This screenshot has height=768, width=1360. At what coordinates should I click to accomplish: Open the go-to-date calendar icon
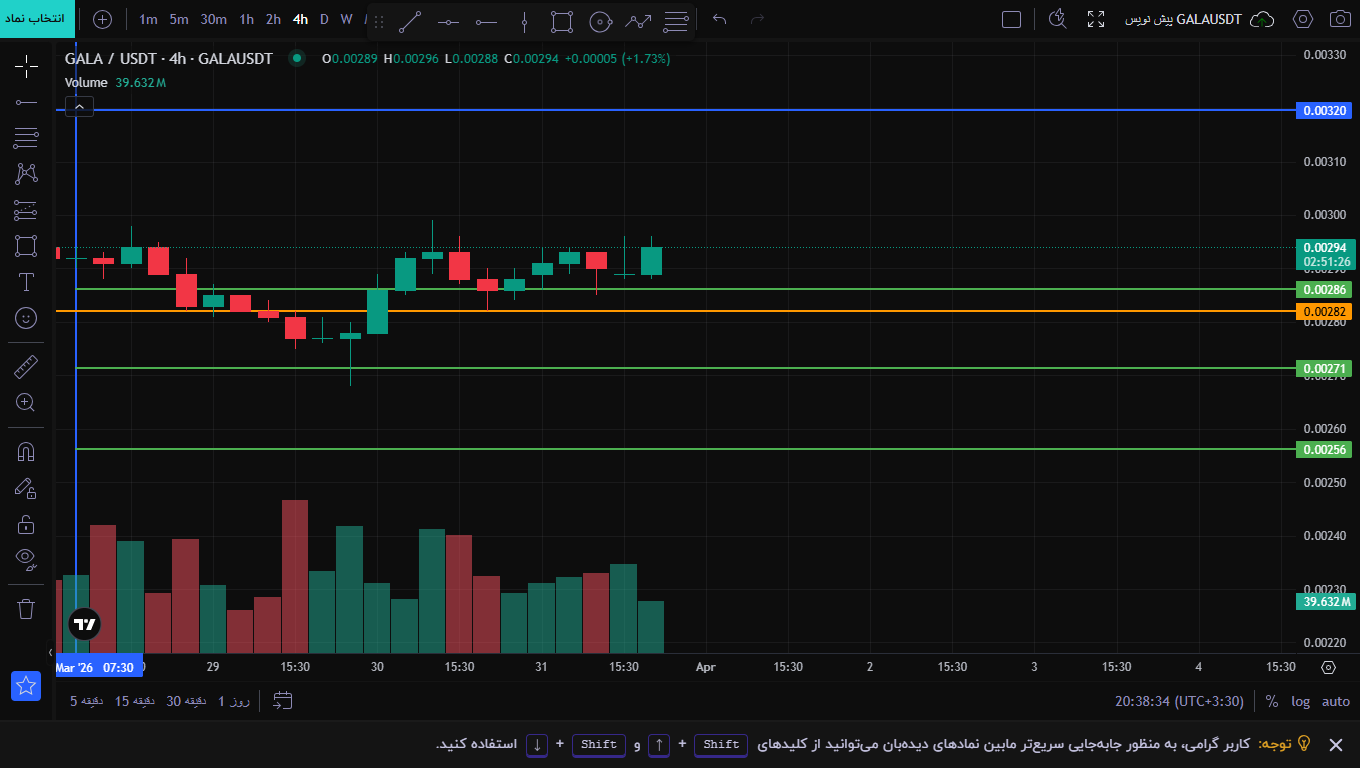coord(283,701)
